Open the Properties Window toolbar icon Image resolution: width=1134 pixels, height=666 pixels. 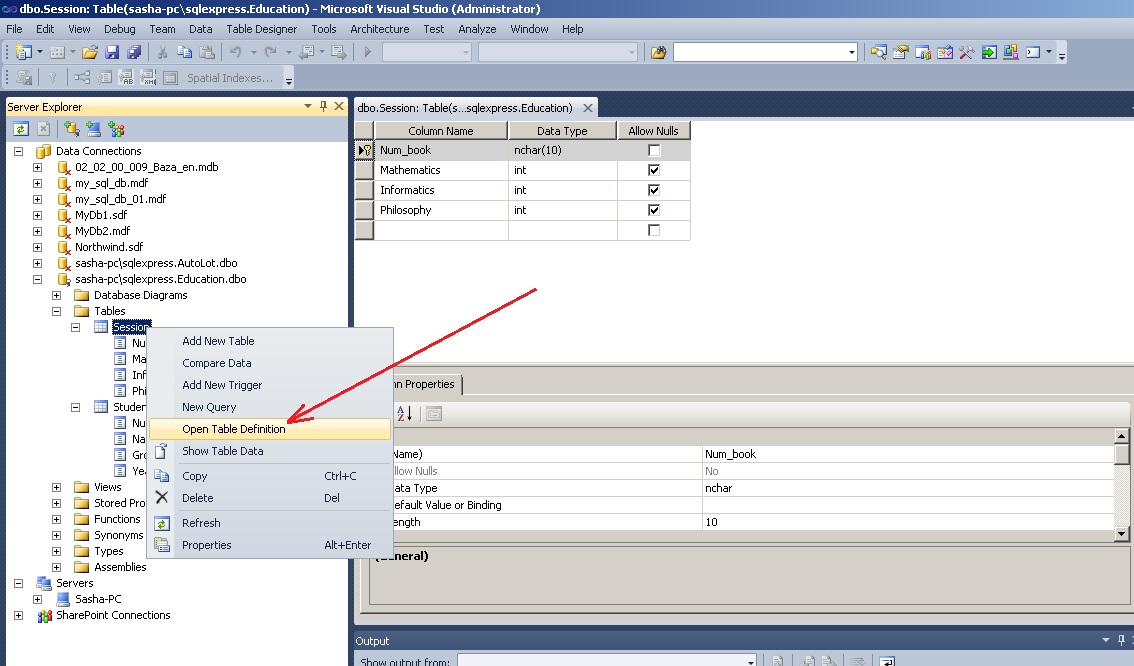pos(900,52)
